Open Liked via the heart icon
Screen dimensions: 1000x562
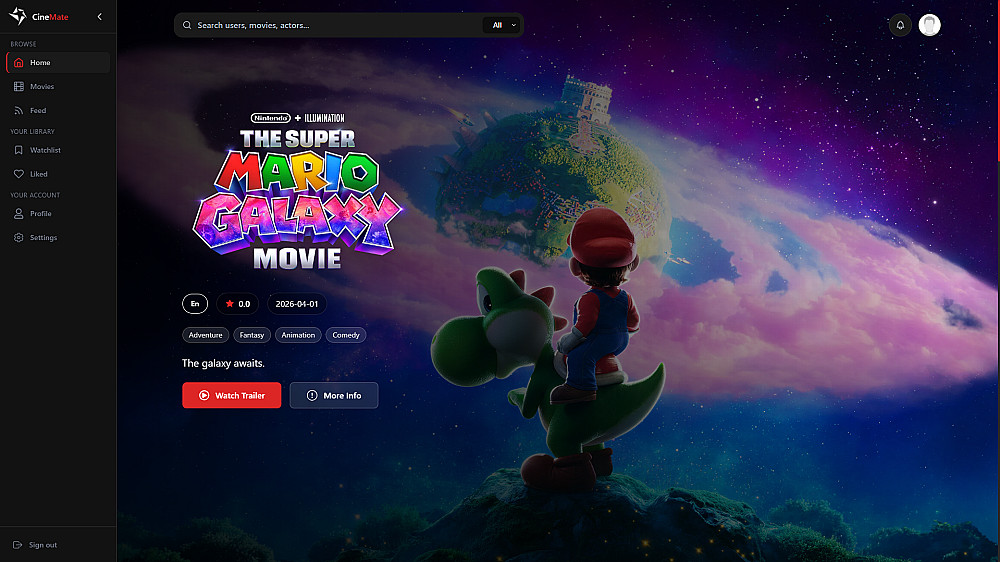tap(18, 174)
